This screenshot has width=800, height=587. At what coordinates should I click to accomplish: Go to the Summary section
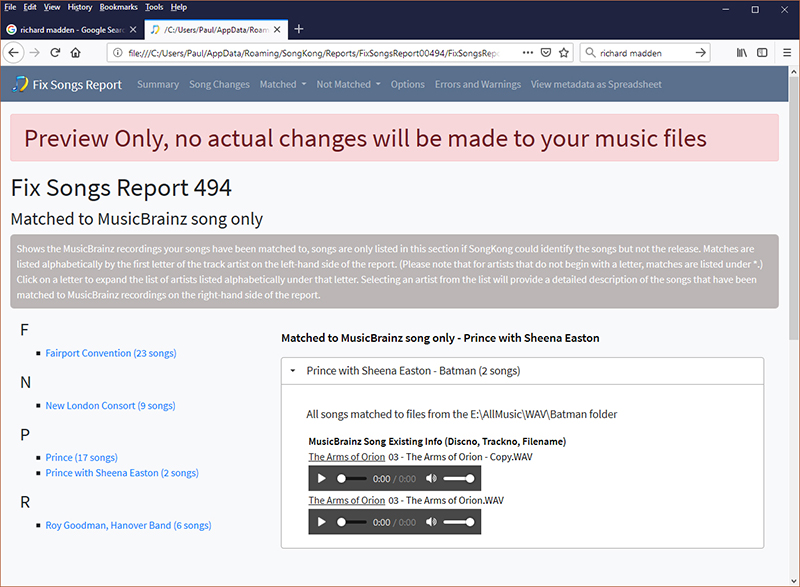pos(158,84)
